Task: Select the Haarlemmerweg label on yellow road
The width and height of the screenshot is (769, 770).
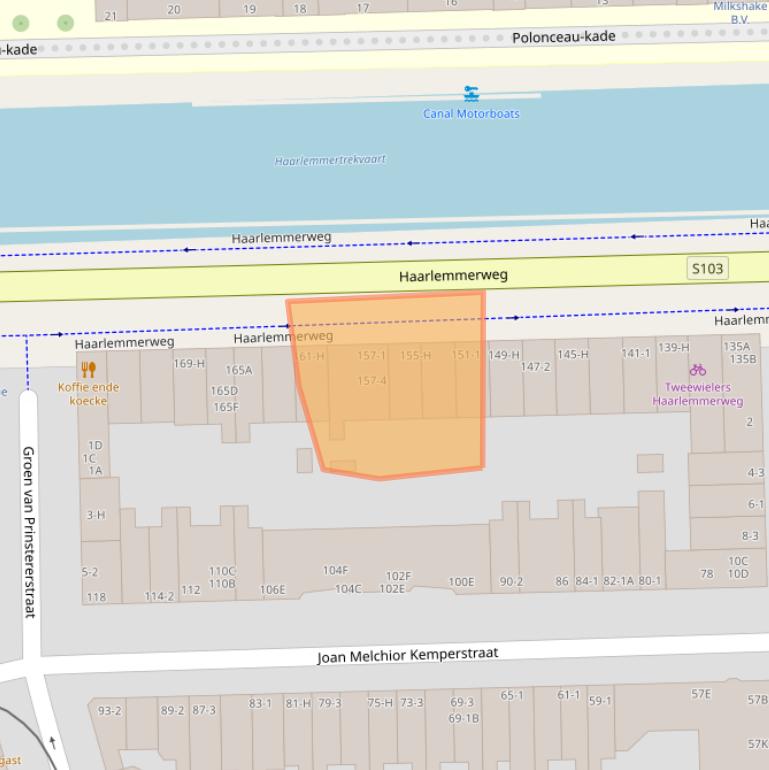Action: [453, 275]
